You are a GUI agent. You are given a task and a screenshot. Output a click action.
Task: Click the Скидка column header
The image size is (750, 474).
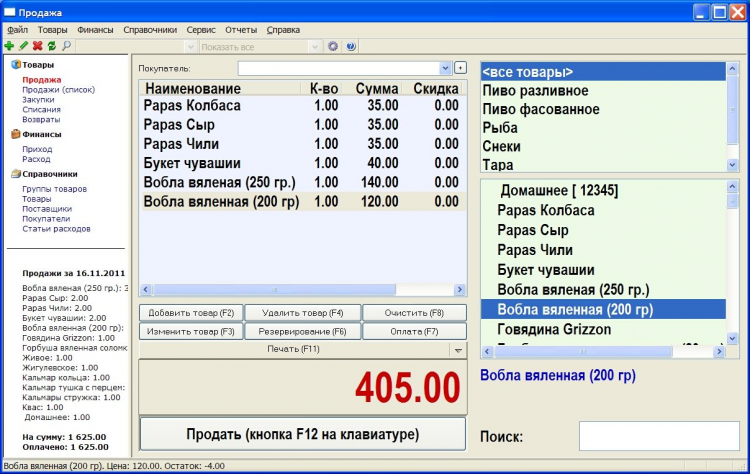[433, 88]
